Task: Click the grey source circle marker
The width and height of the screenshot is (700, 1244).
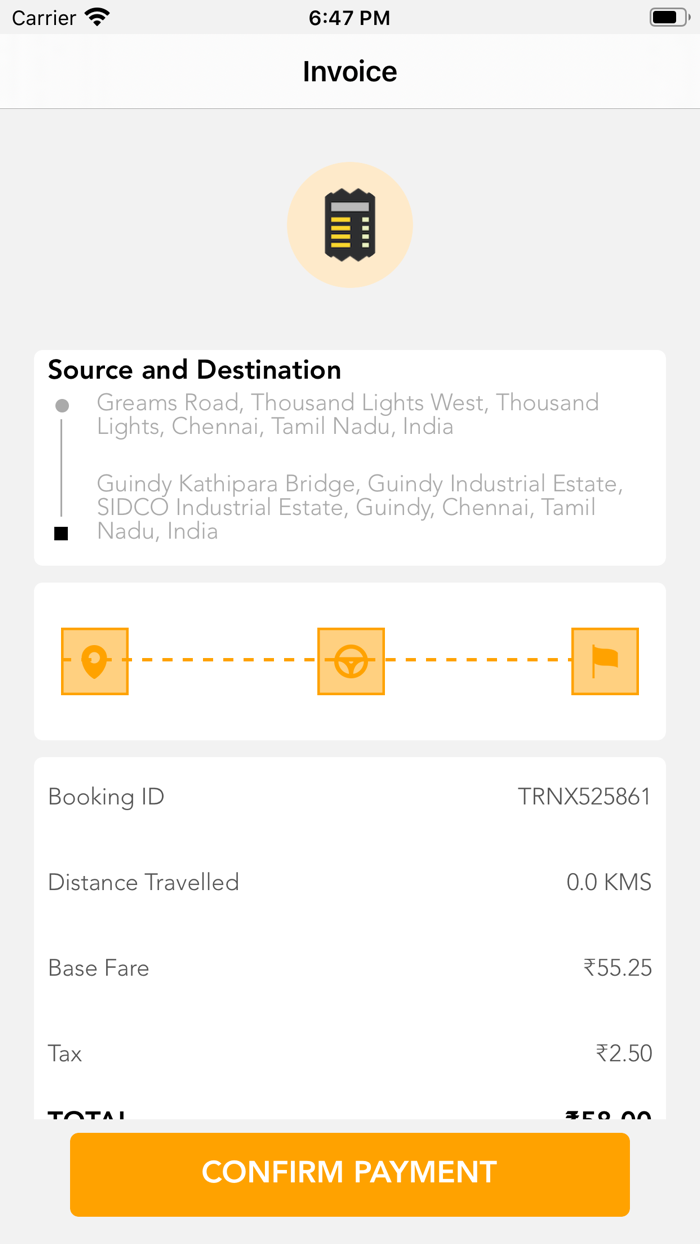Action: (x=62, y=406)
